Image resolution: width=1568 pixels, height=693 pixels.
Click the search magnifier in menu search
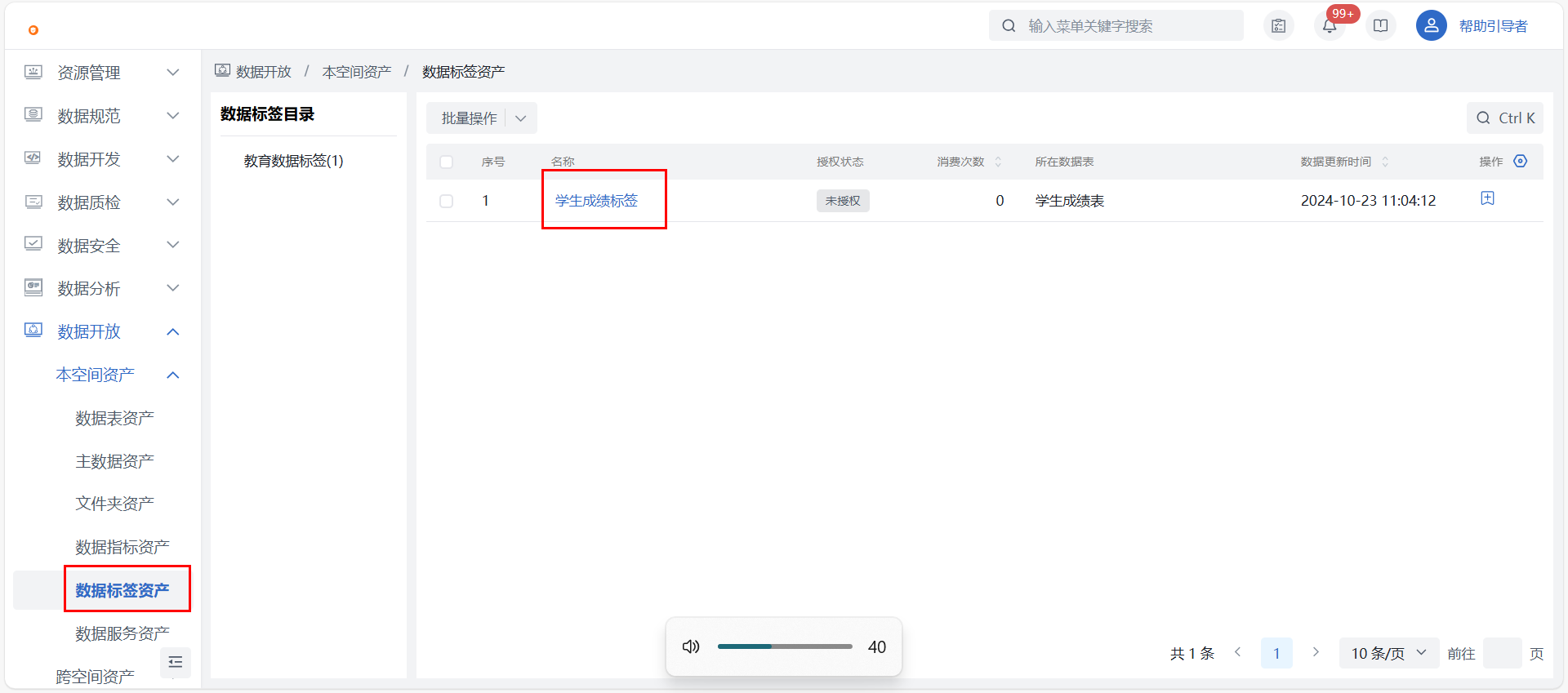(1009, 26)
